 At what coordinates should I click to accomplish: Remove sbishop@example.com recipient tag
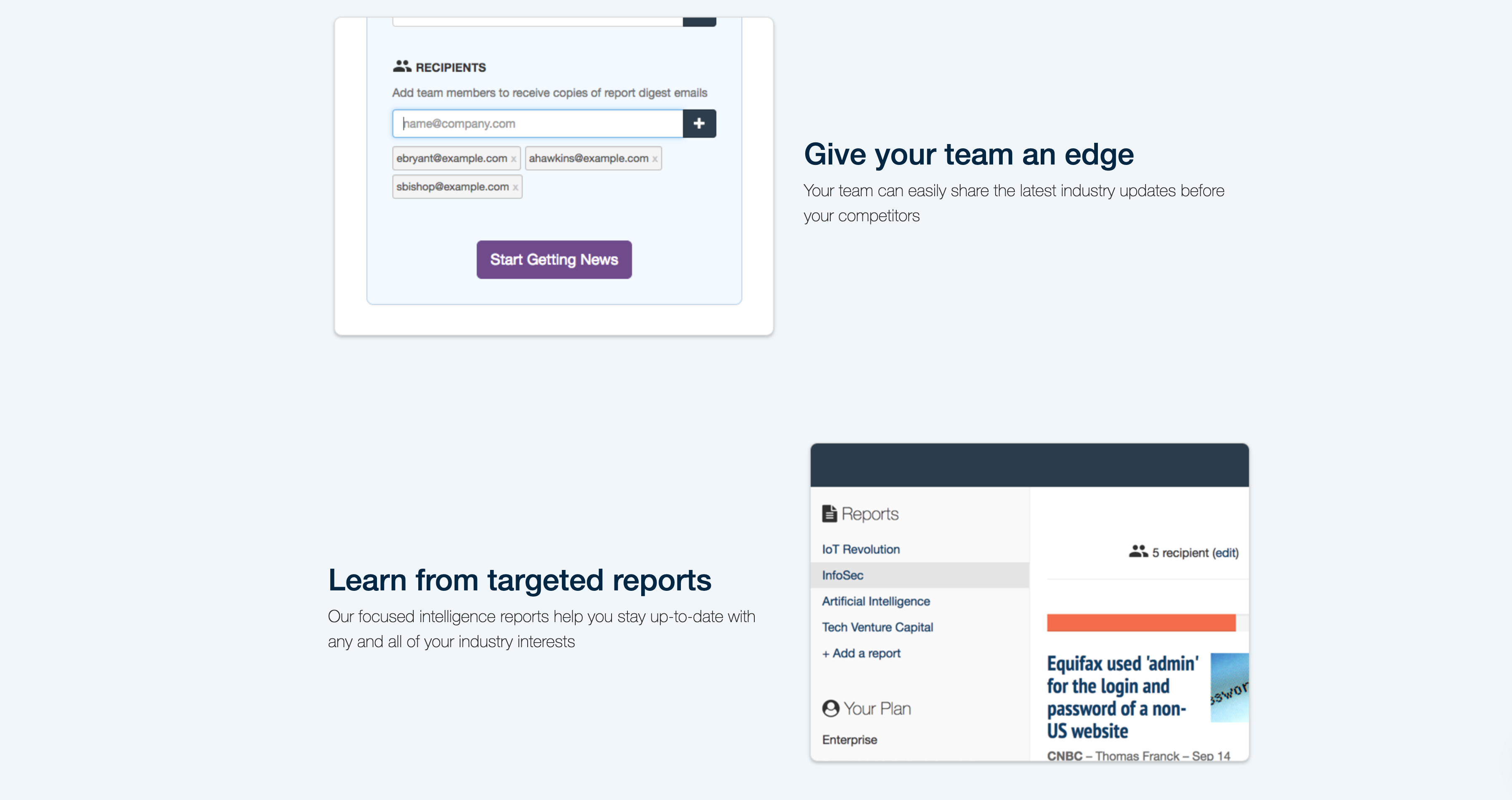pos(516,188)
